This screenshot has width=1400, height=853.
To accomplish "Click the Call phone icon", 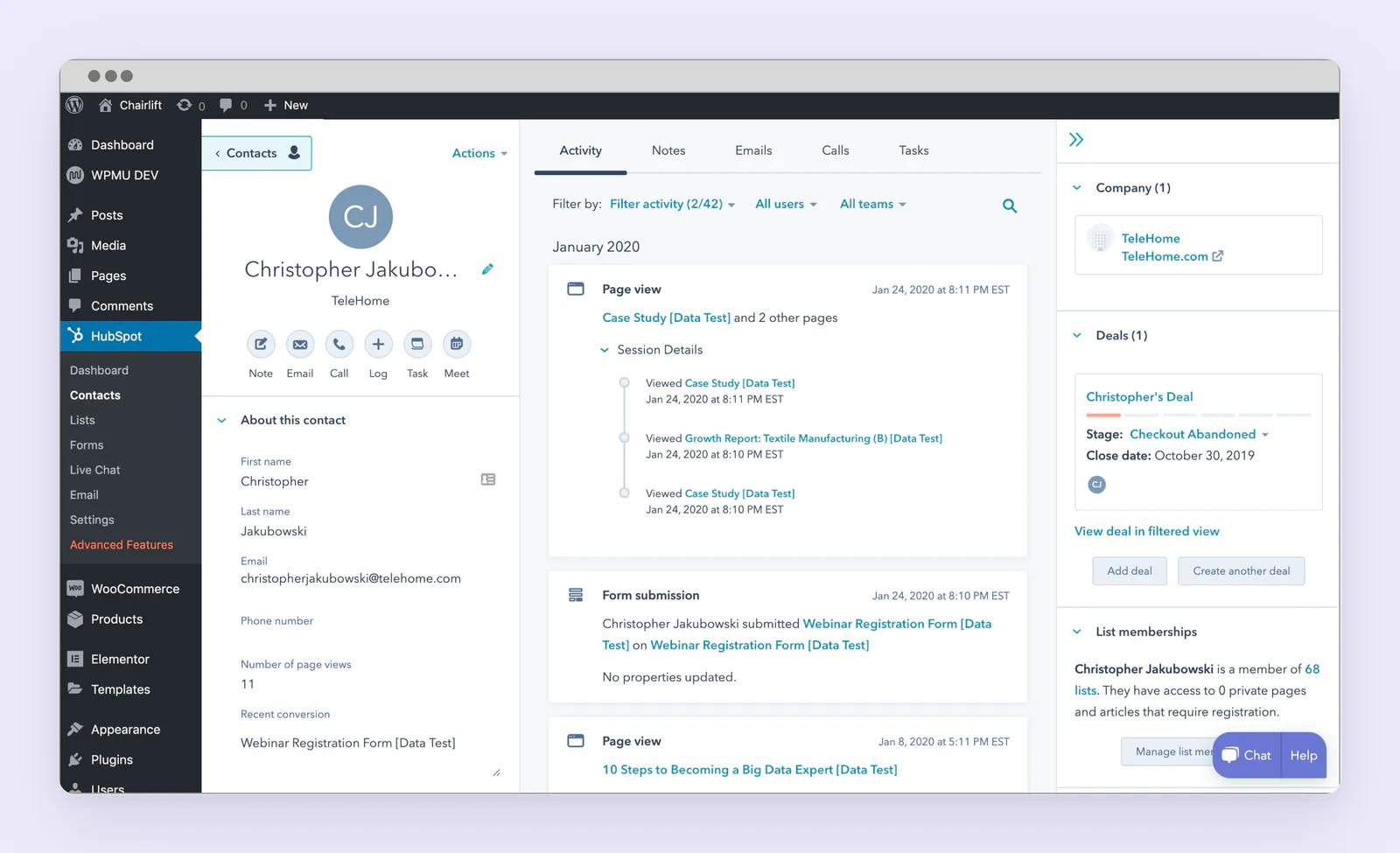I will 339,344.
